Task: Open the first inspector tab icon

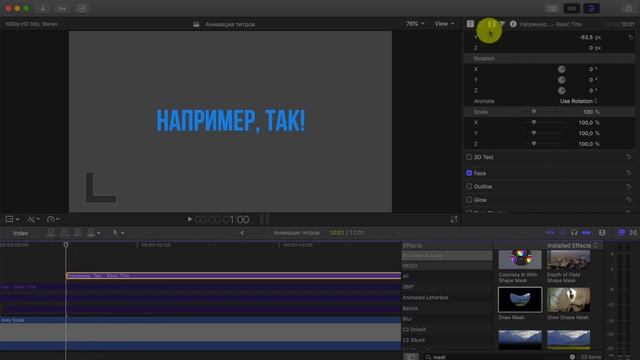Action: (x=470, y=24)
